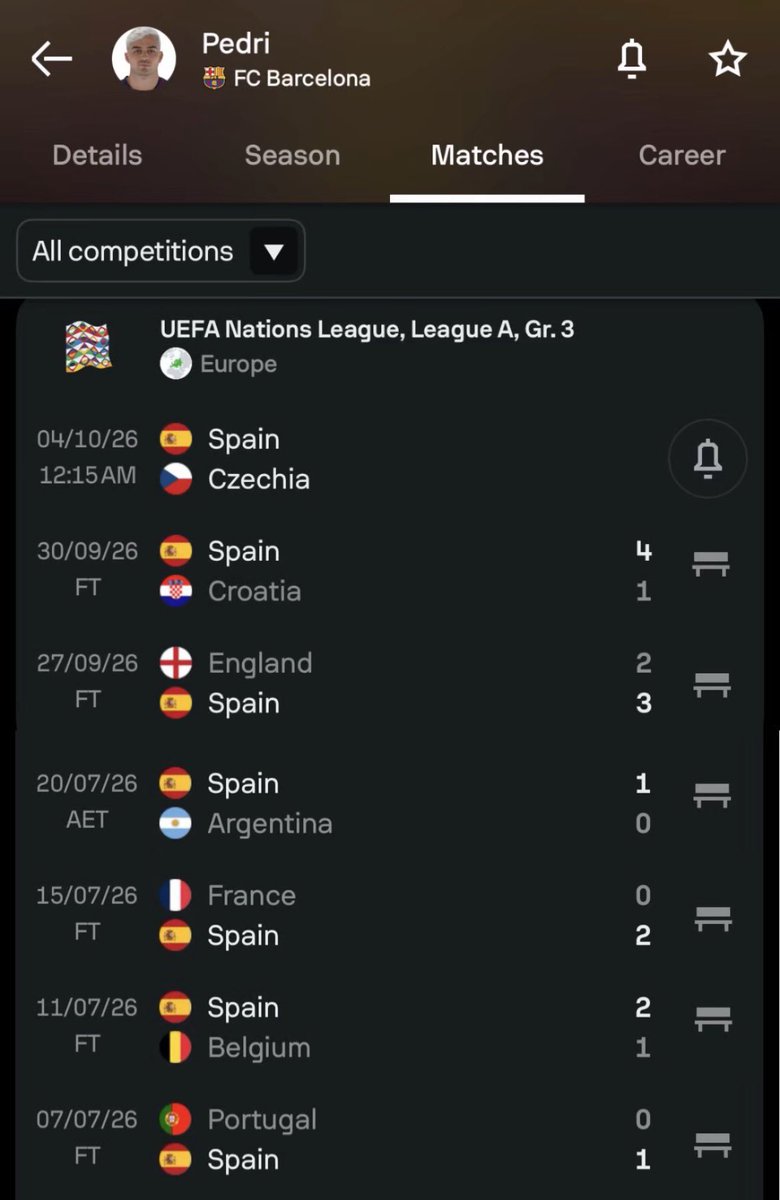Toggle notifications bell for Pedri in header
Screen dimensions: 780x1200
[x=632, y=60]
